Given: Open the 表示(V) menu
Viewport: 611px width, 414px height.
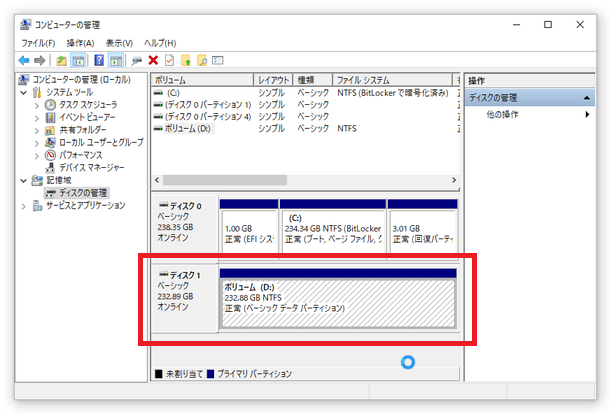Looking at the screenshot, I should point(120,43).
